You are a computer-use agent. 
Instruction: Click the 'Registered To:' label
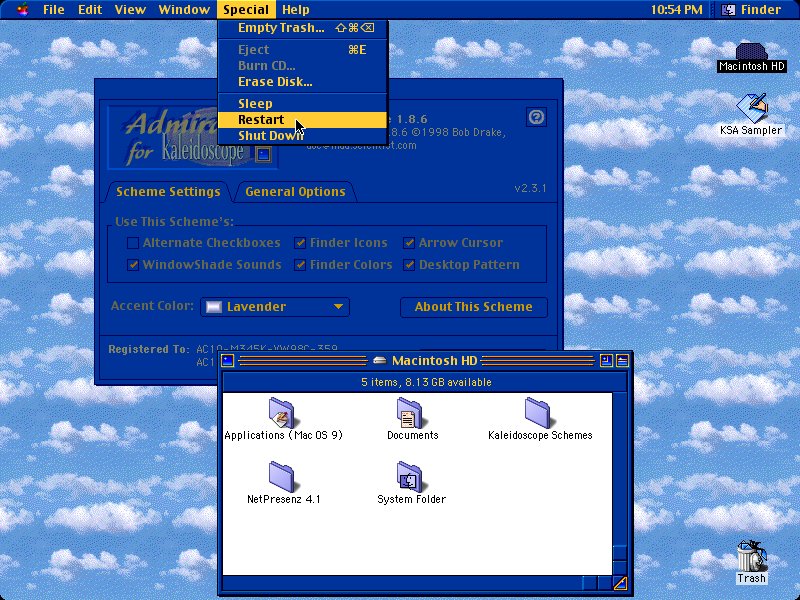[x=148, y=349]
